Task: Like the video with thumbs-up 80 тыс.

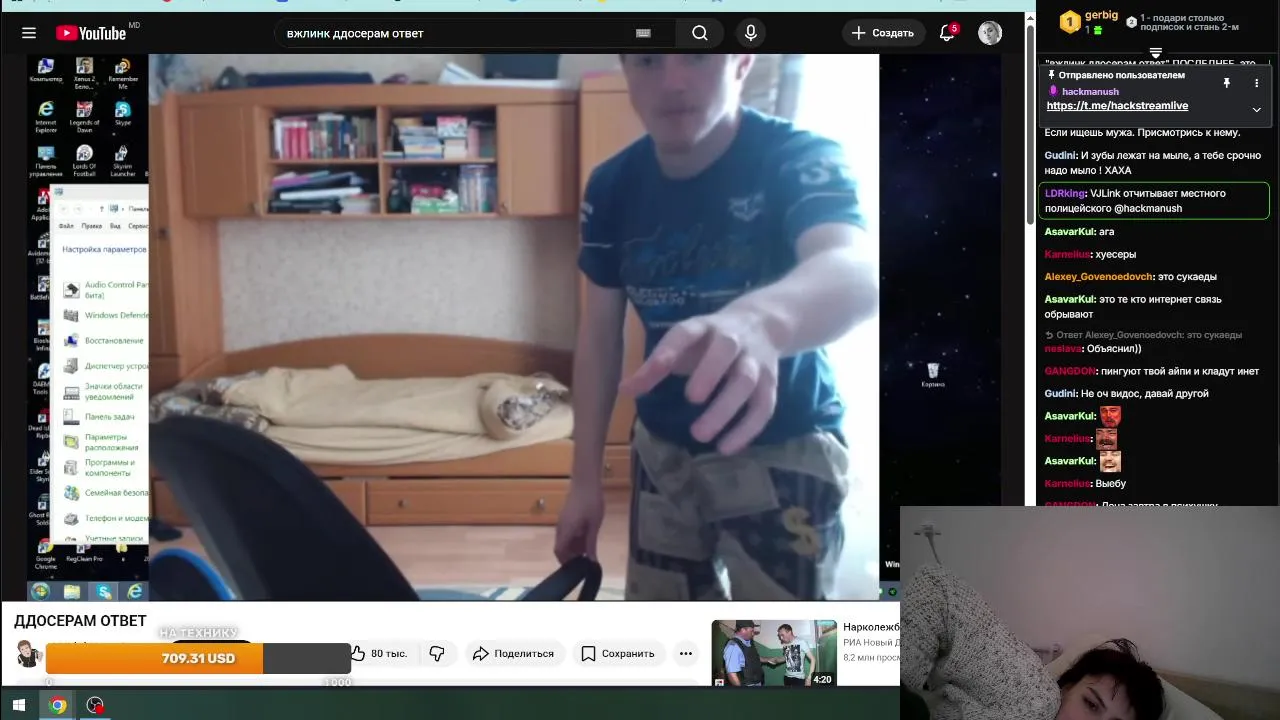Action: click(379, 653)
